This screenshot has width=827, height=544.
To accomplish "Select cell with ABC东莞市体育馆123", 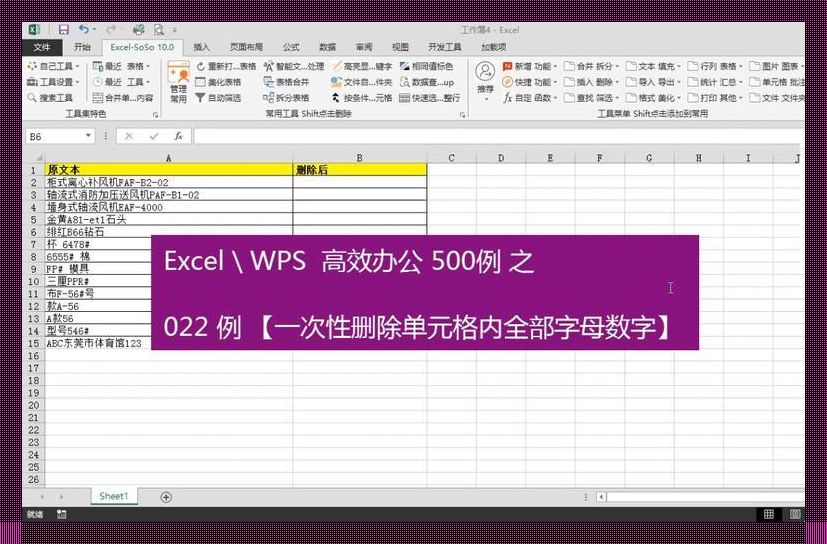I will pyautogui.click(x=98, y=343).
